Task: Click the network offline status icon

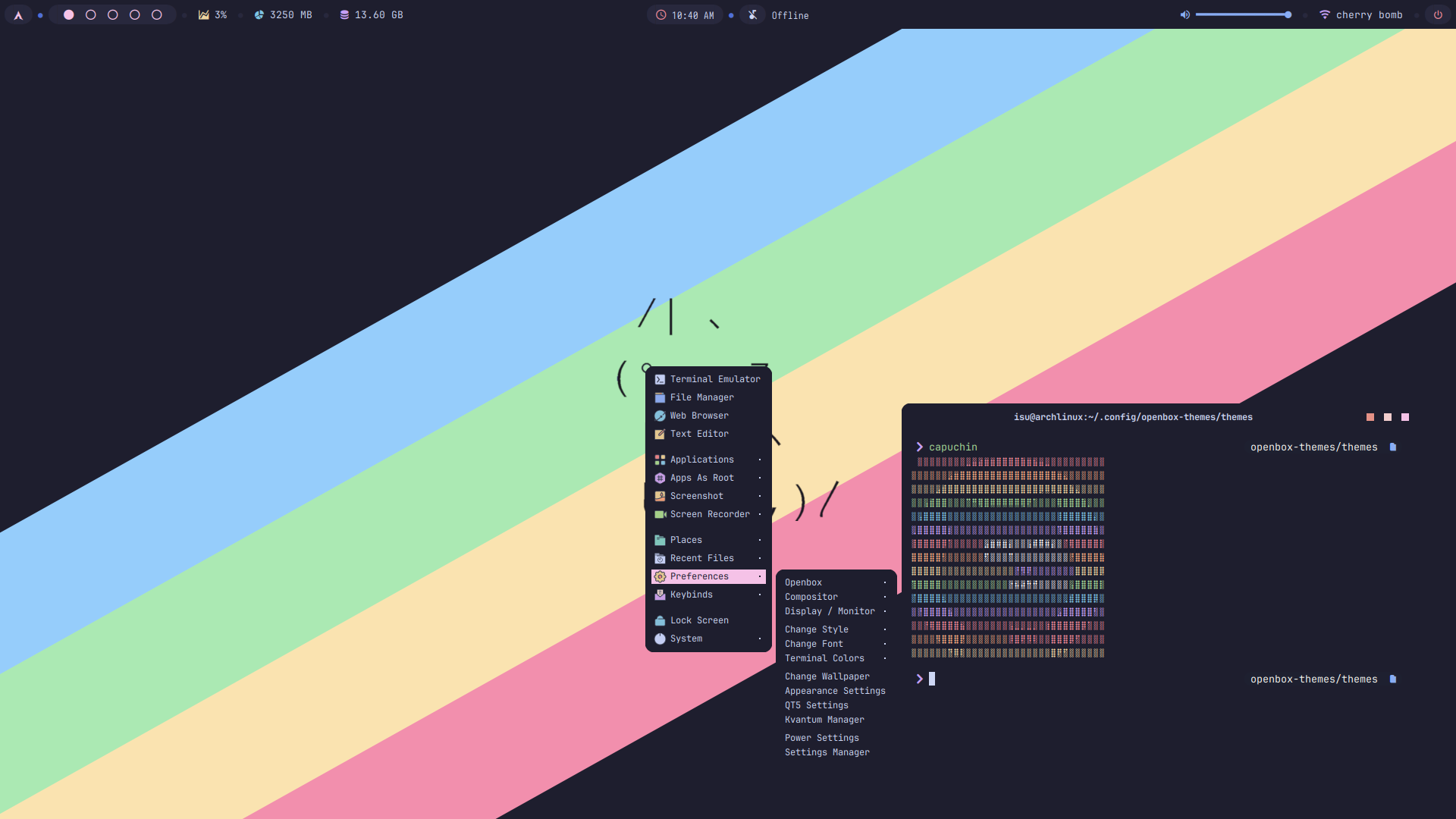Action: pyautogui.click(x=753, y=14)
